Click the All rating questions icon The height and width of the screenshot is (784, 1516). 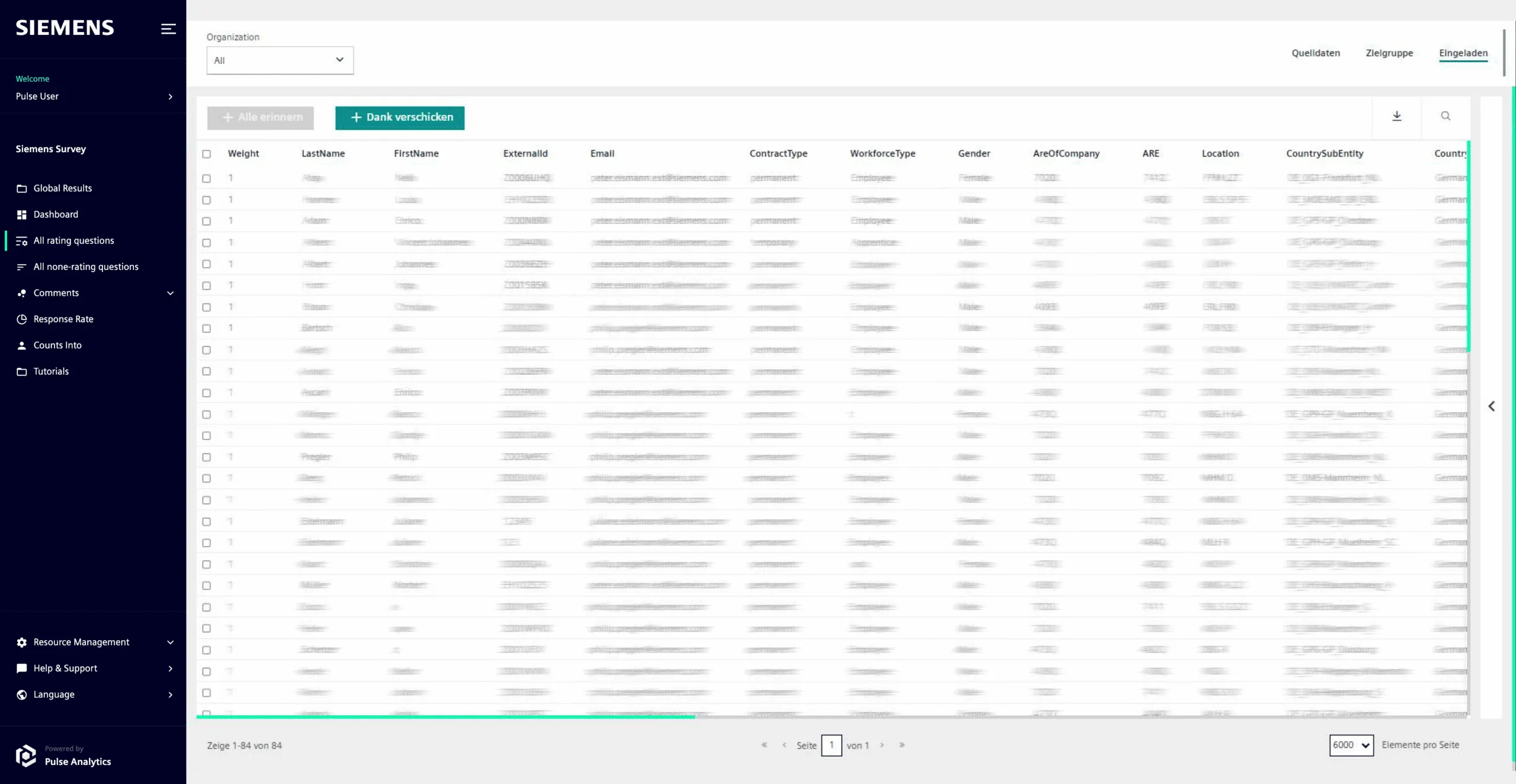coord(22,240)
